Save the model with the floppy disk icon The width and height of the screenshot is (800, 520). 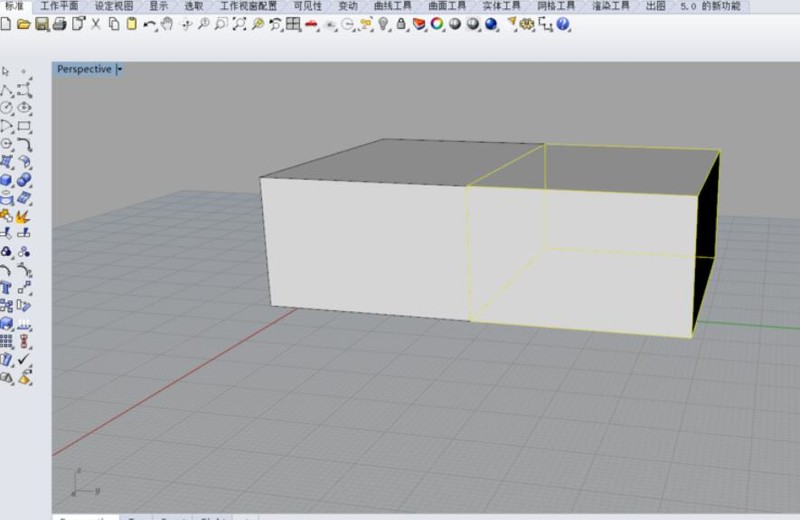click(x=42, y=24)
